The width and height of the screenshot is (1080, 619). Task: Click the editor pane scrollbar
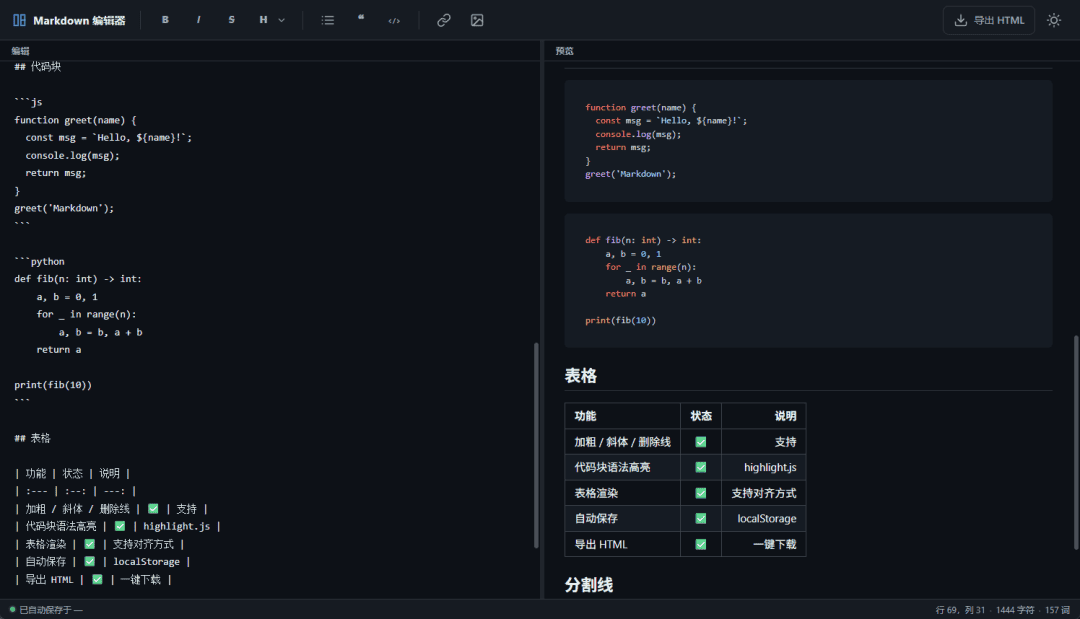536,445
